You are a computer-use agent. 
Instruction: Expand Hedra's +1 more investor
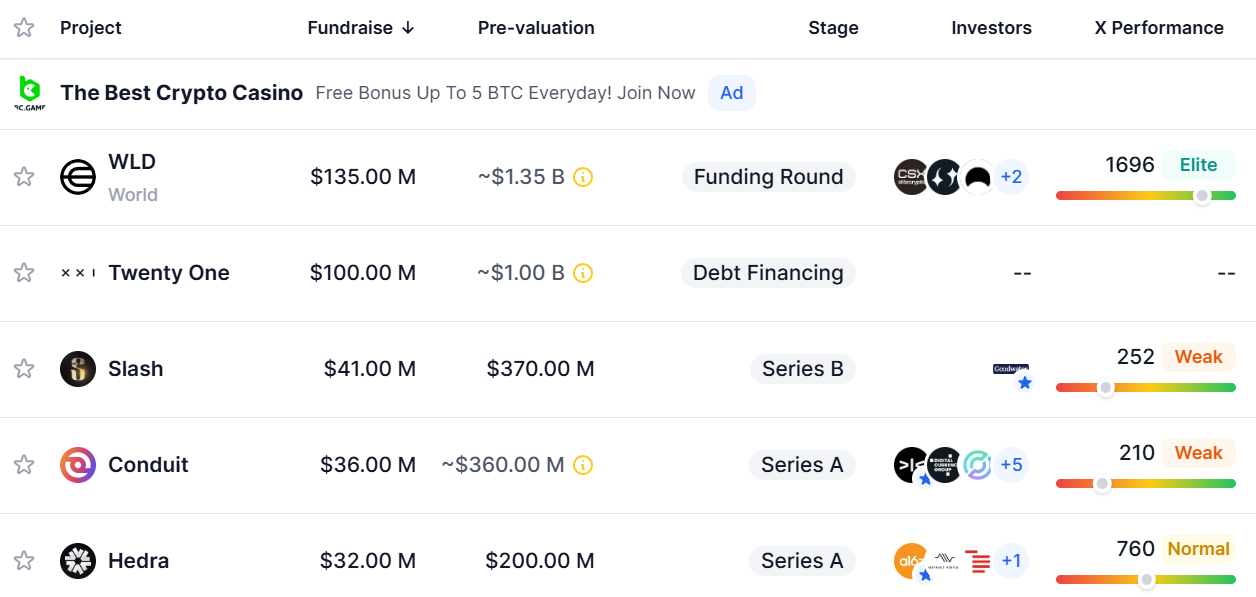click(x=1011, y=561)
